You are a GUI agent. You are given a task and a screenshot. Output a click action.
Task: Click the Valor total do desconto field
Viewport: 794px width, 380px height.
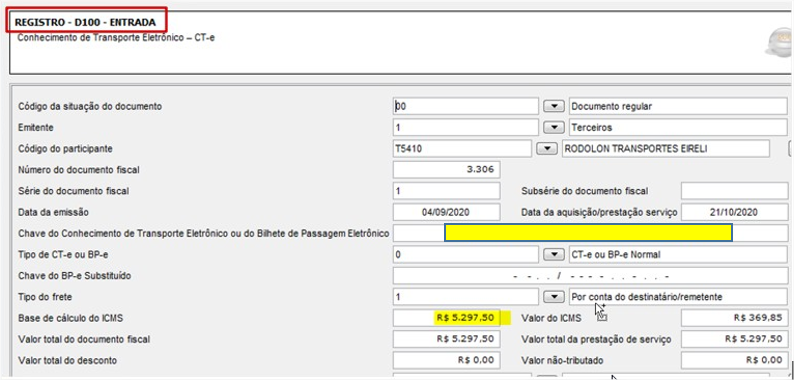pyautogui.click(x=447, y=360)
